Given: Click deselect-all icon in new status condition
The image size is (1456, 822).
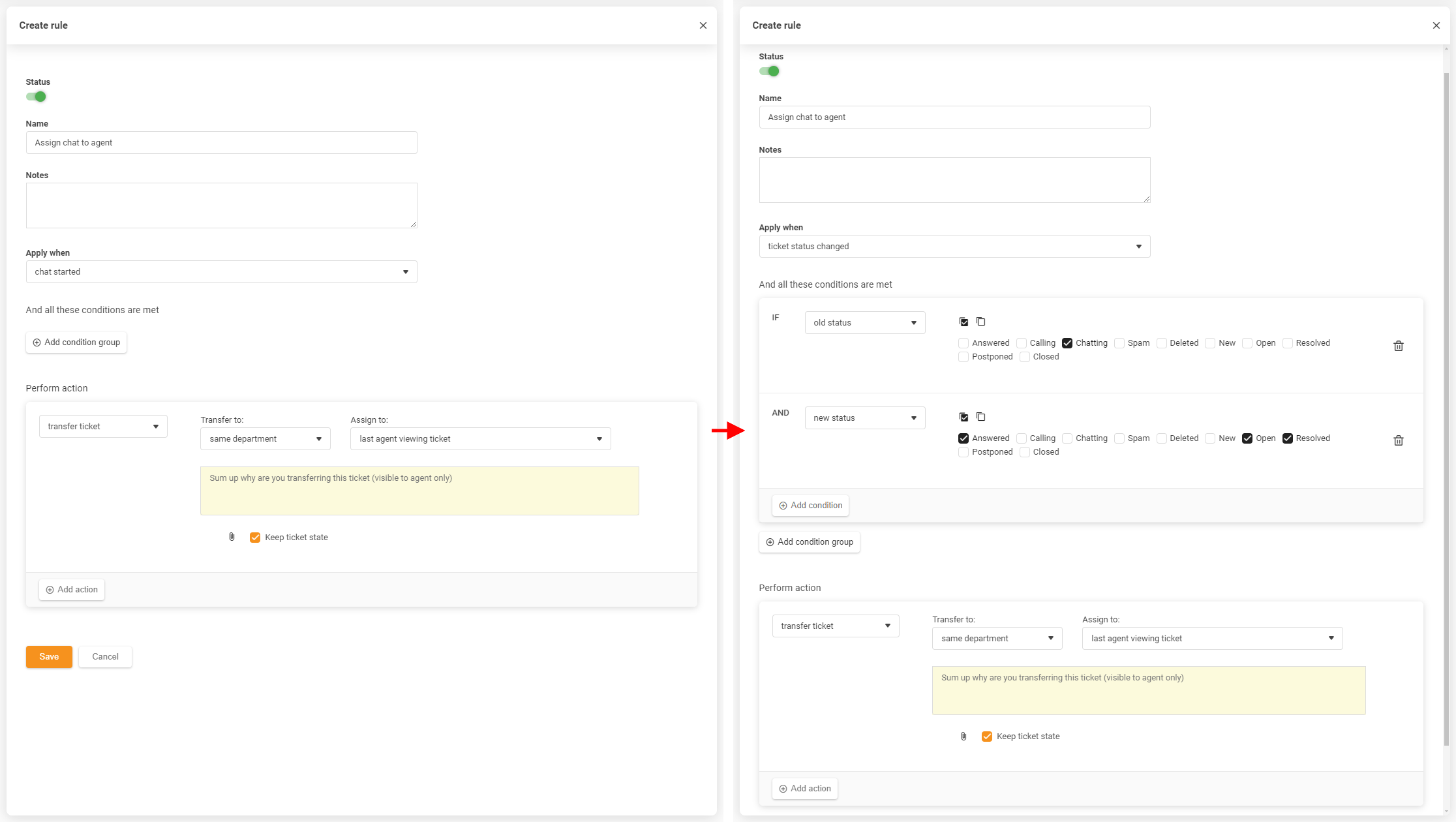Looking at the screenshot, I should tap(980, 417).
